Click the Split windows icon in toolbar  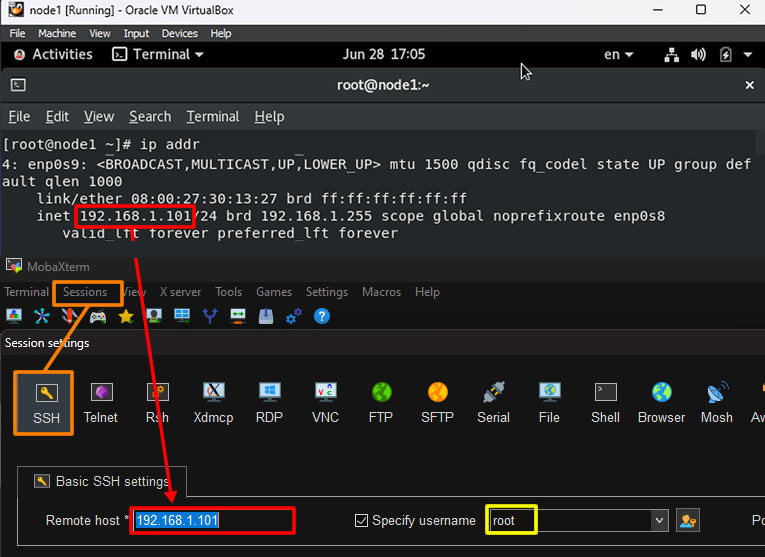tap(182, 316)
